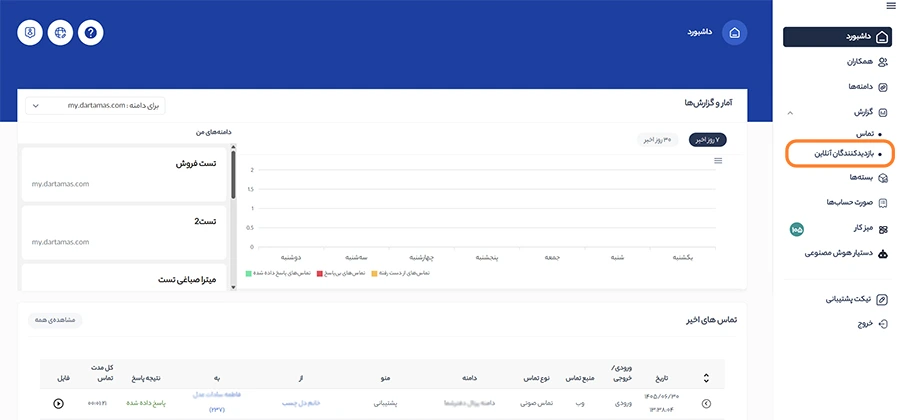Screen dimensions: 900x420
Task: Open the recipient link ending with (237)
Action: coord(218,402)
